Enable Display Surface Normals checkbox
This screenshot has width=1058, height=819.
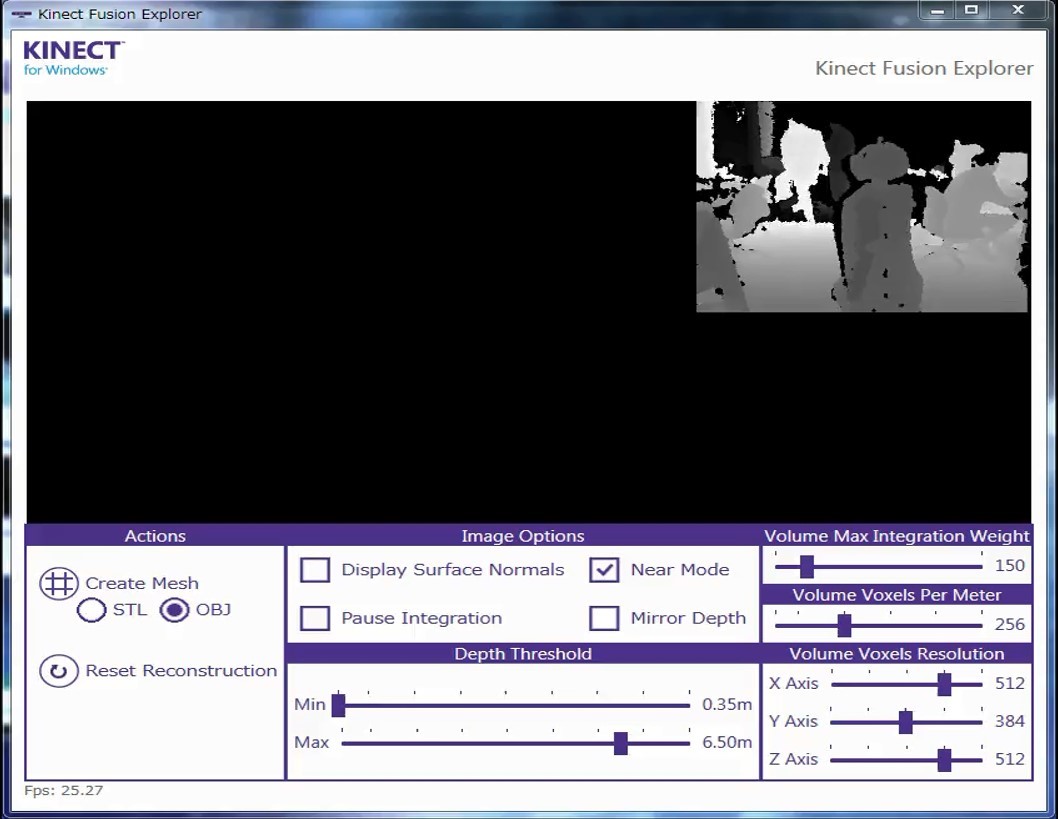pos(315,570)
